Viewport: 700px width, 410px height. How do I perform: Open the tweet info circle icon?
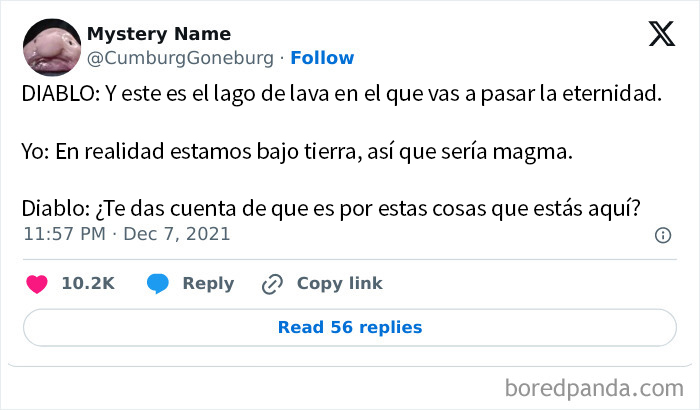coord(662,236)
